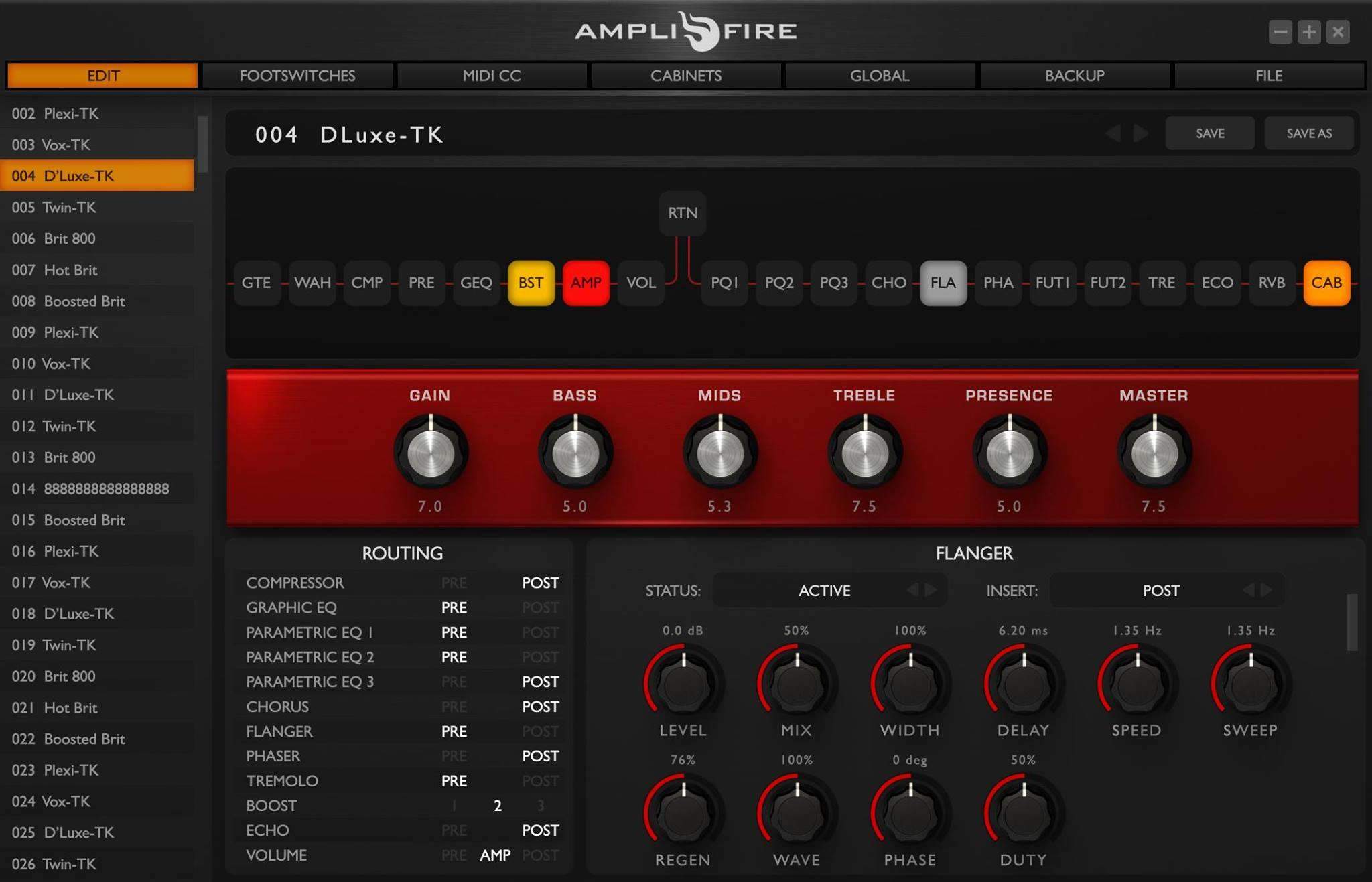Switch to the MIDI CC tab
1372x882 pixels.
(491, 76)
